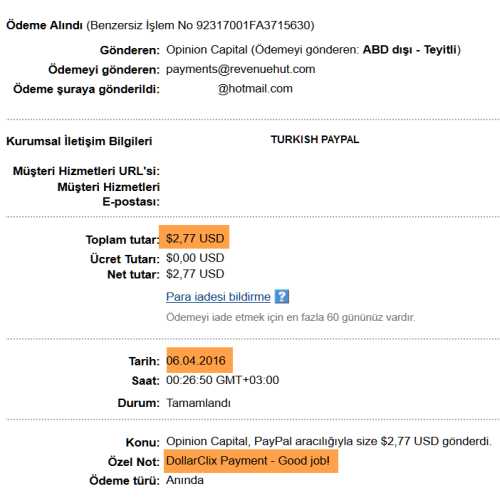
Task: Click the payments@revenuehut.com sender email
Action: pyautogui.click(x=240, y=69)
